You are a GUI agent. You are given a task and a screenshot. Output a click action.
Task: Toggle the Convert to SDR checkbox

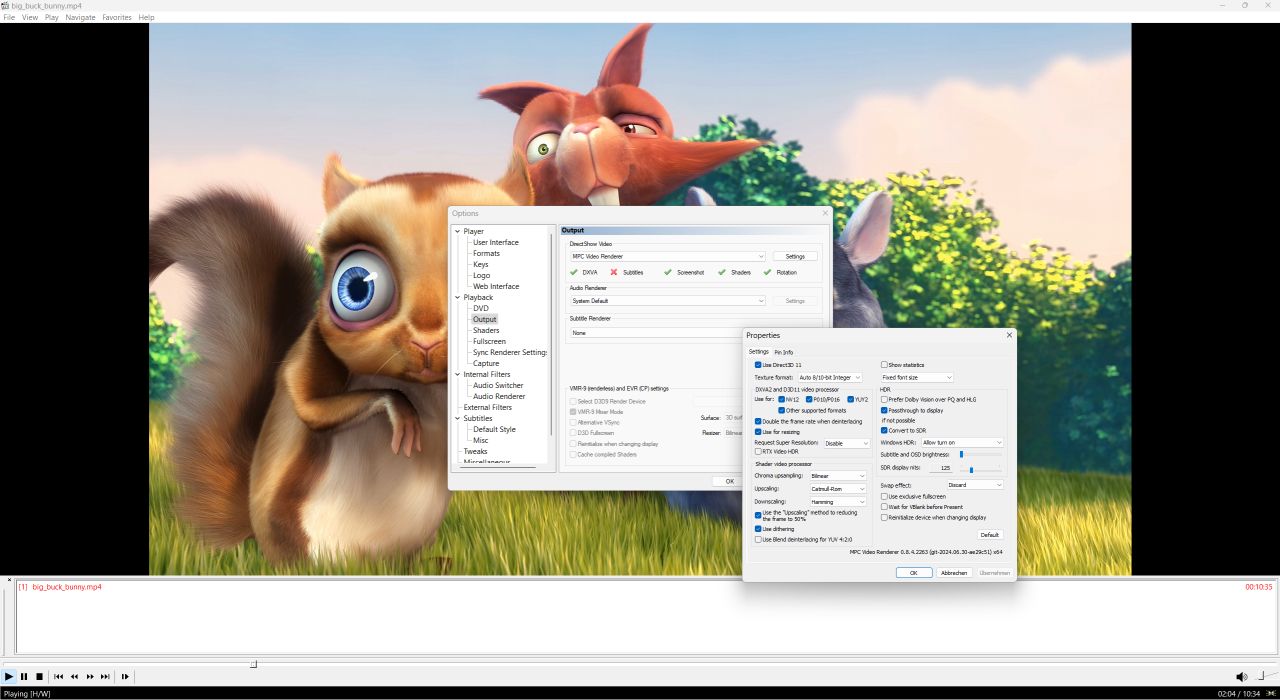tap(884, 430)
